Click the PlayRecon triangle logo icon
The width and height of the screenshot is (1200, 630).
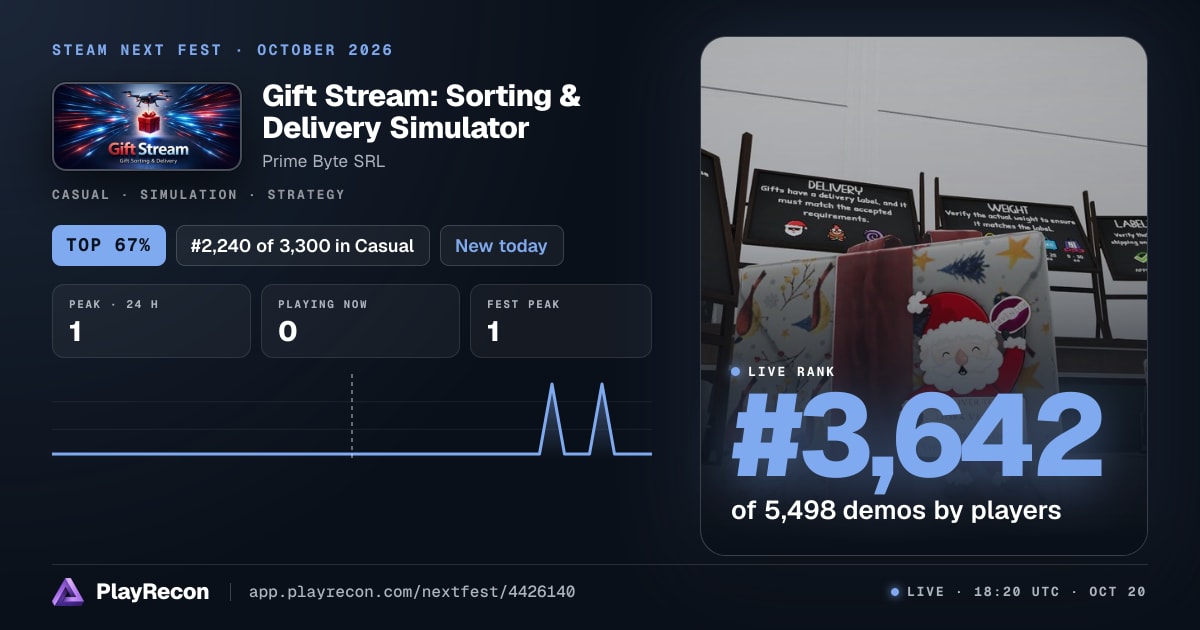point(67,592)
